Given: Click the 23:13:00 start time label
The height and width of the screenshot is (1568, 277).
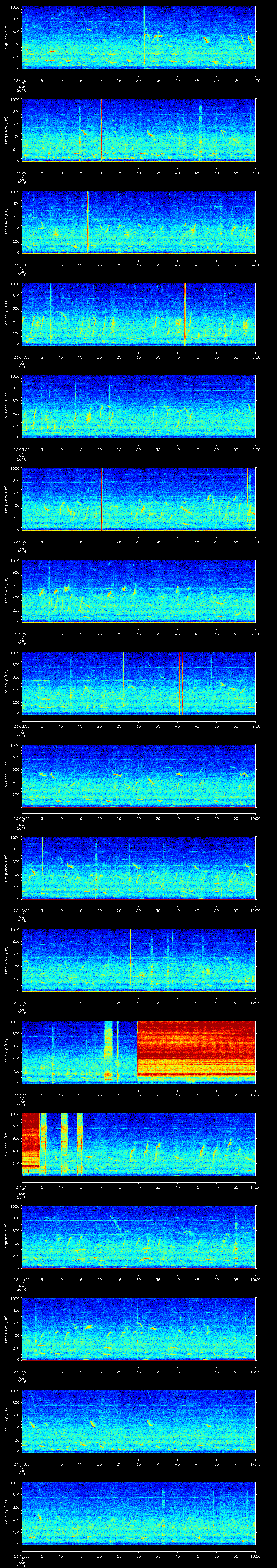Looking at the screenshot, I should click(x=22, y=1187).
